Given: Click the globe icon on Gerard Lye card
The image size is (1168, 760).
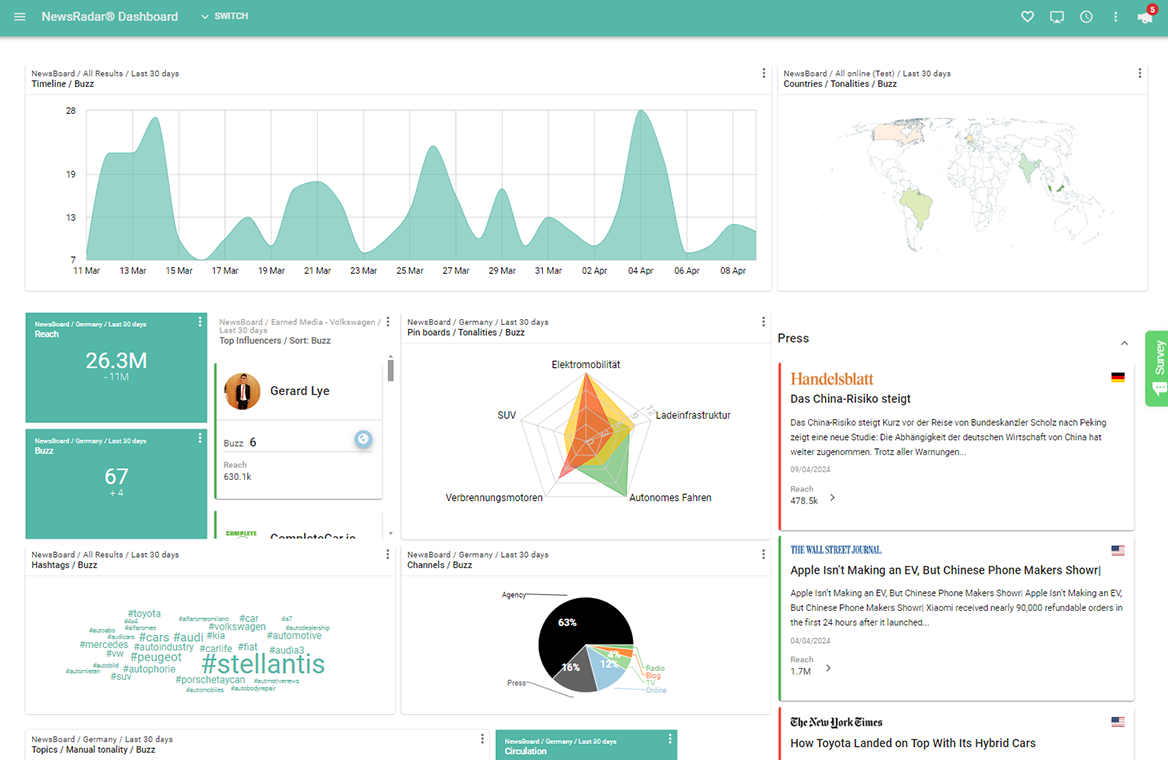Looking at the screenshot, I should (363, 439).
